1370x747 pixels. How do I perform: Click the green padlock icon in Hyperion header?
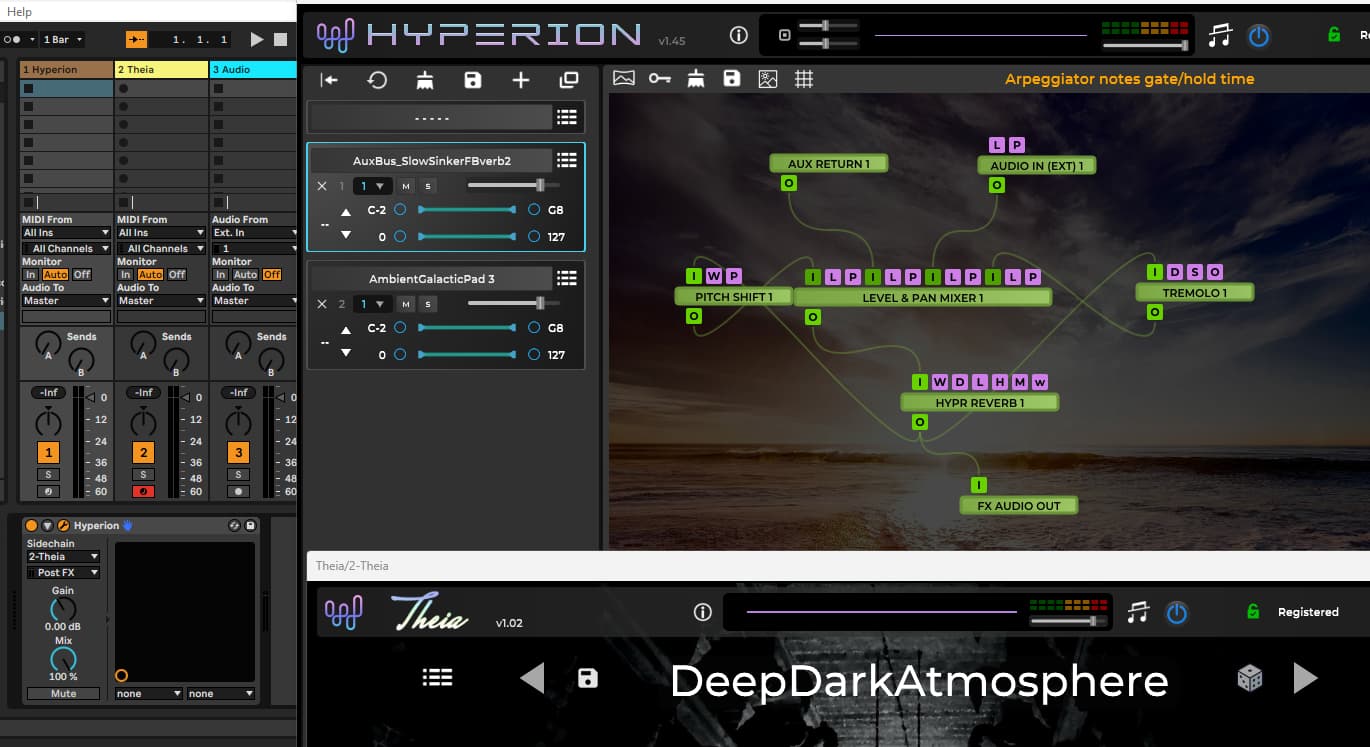[x=1333, y=35]
